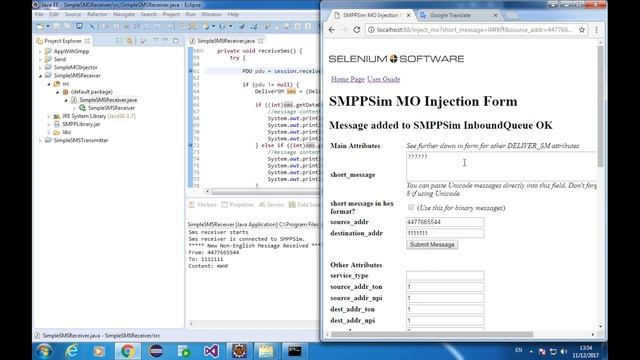Screen dimensions: 640x360
Task: Follow the User Guide link
Action: 384,79
